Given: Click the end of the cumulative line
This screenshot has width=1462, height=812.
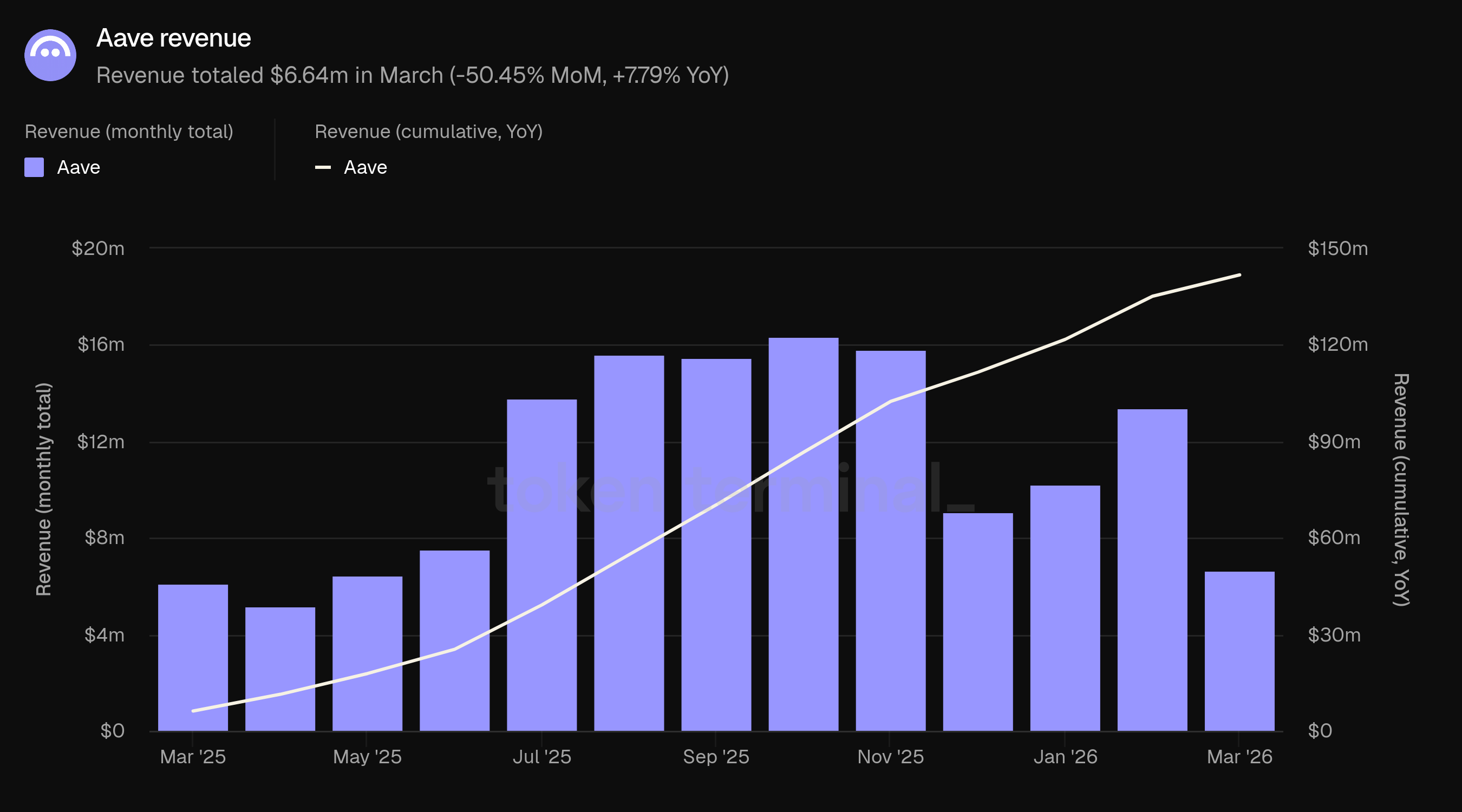Looking at the screenshot, I should 1239,275.
